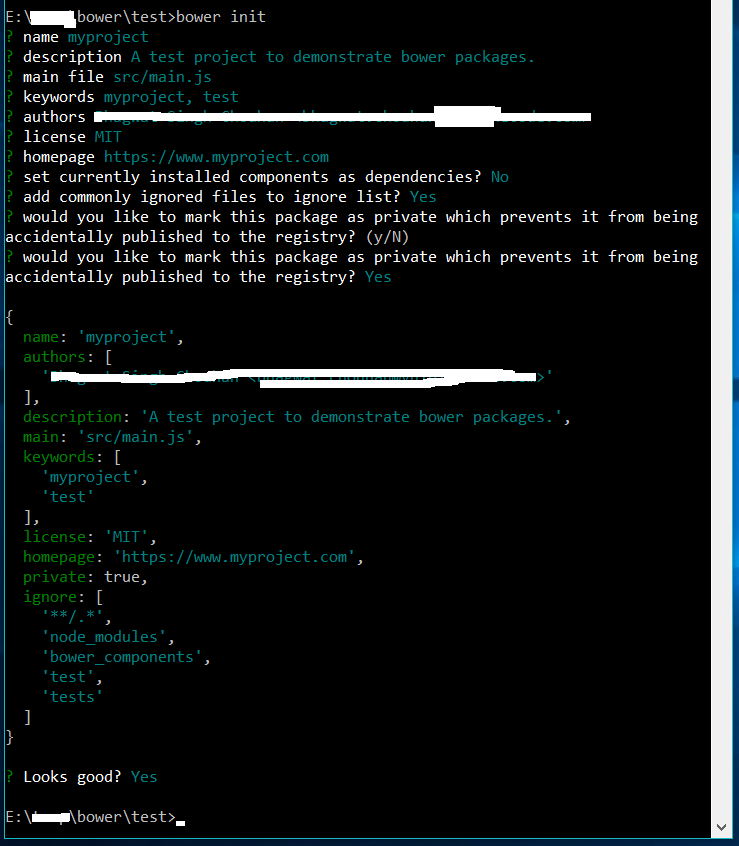The height and width of the screenshot is (846, 739).
Task: Click the JSON homepage URL line
Action: click(x=194, y=557)
